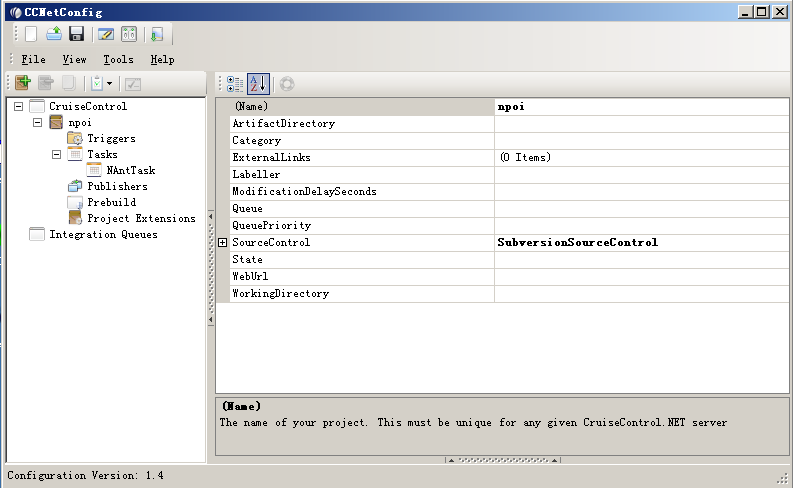The height and width of the screenshot is (488, 793).
Task: Click the Publishers icon in the project tree
Action: [x=75, y=186]
